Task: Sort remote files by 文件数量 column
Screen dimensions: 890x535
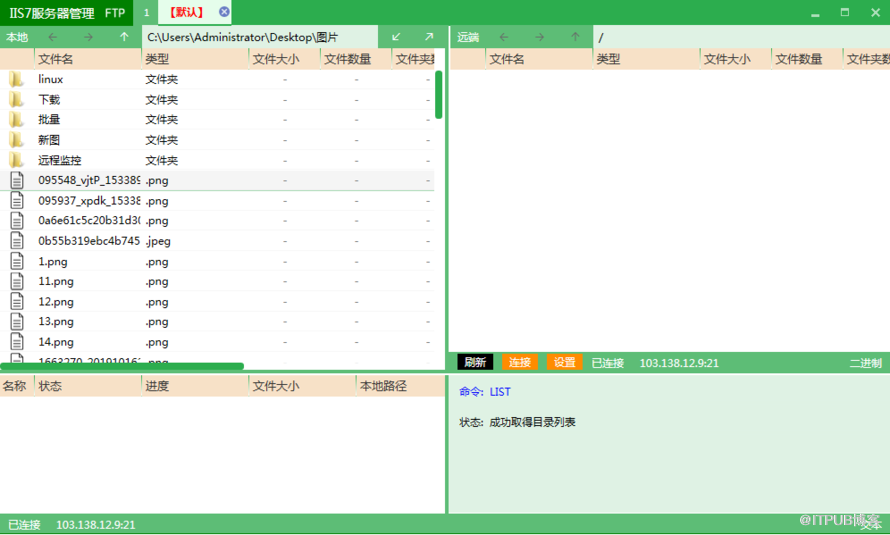Action: 807,58
